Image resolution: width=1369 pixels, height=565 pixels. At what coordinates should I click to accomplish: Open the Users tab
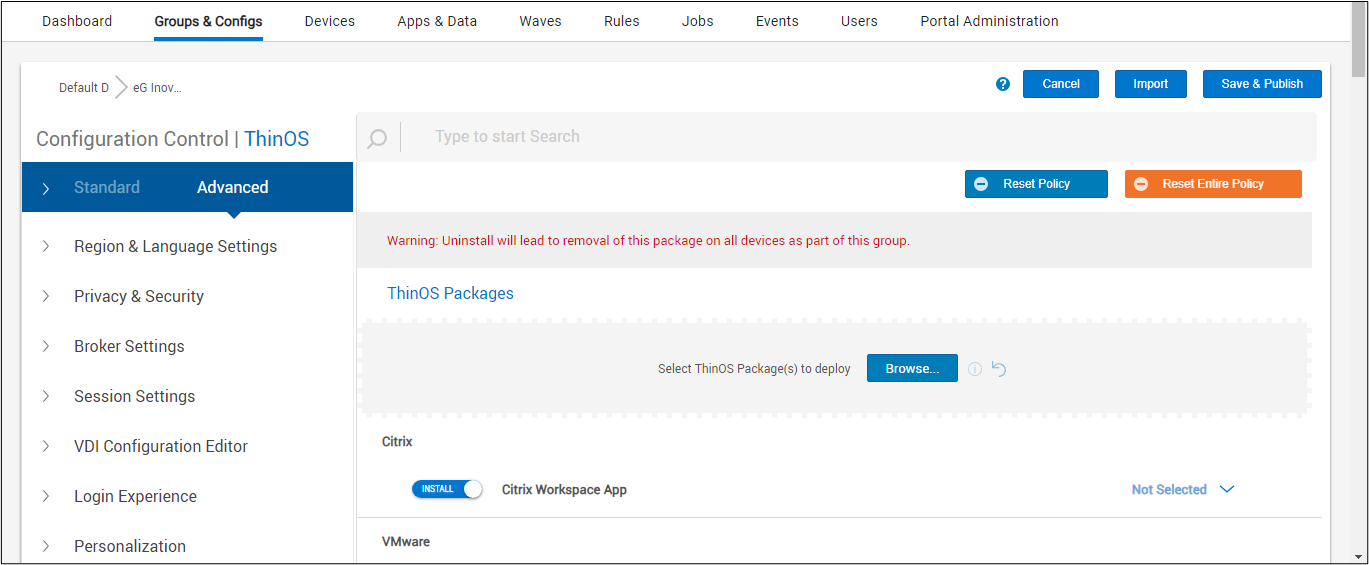(x=859, y=21)
